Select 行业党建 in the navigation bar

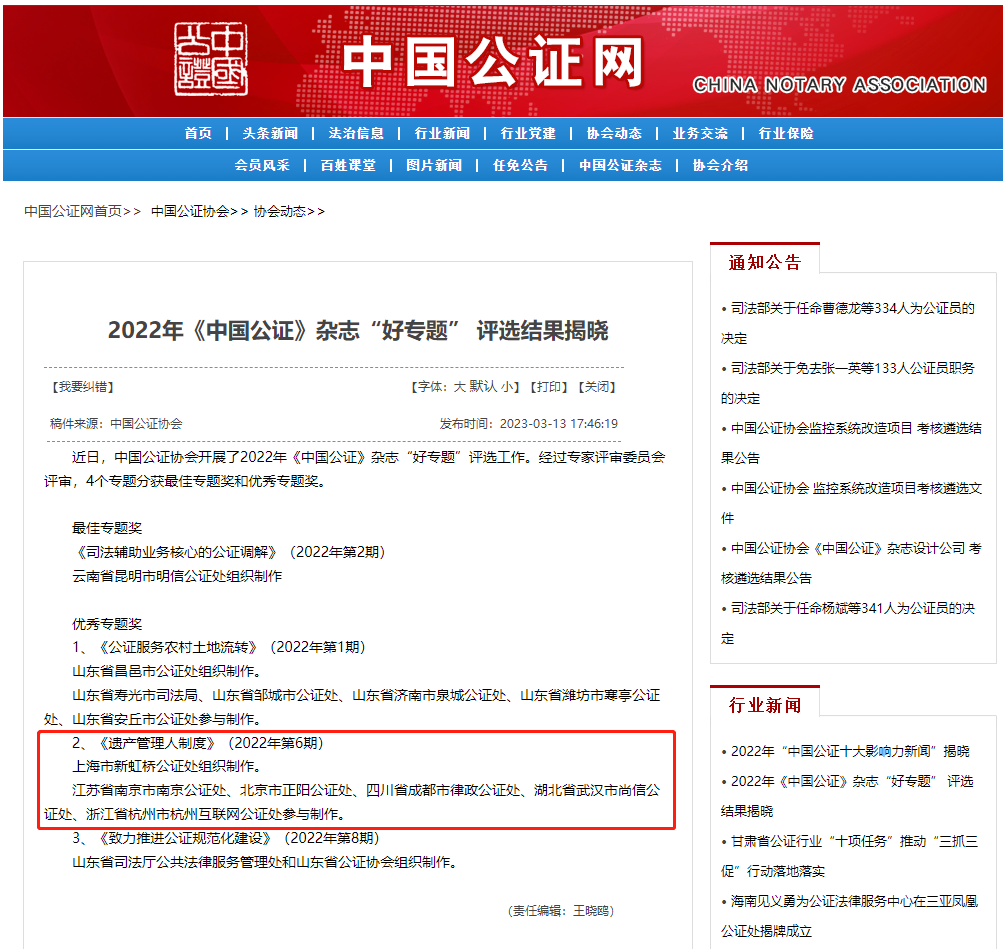coord(528,133)
